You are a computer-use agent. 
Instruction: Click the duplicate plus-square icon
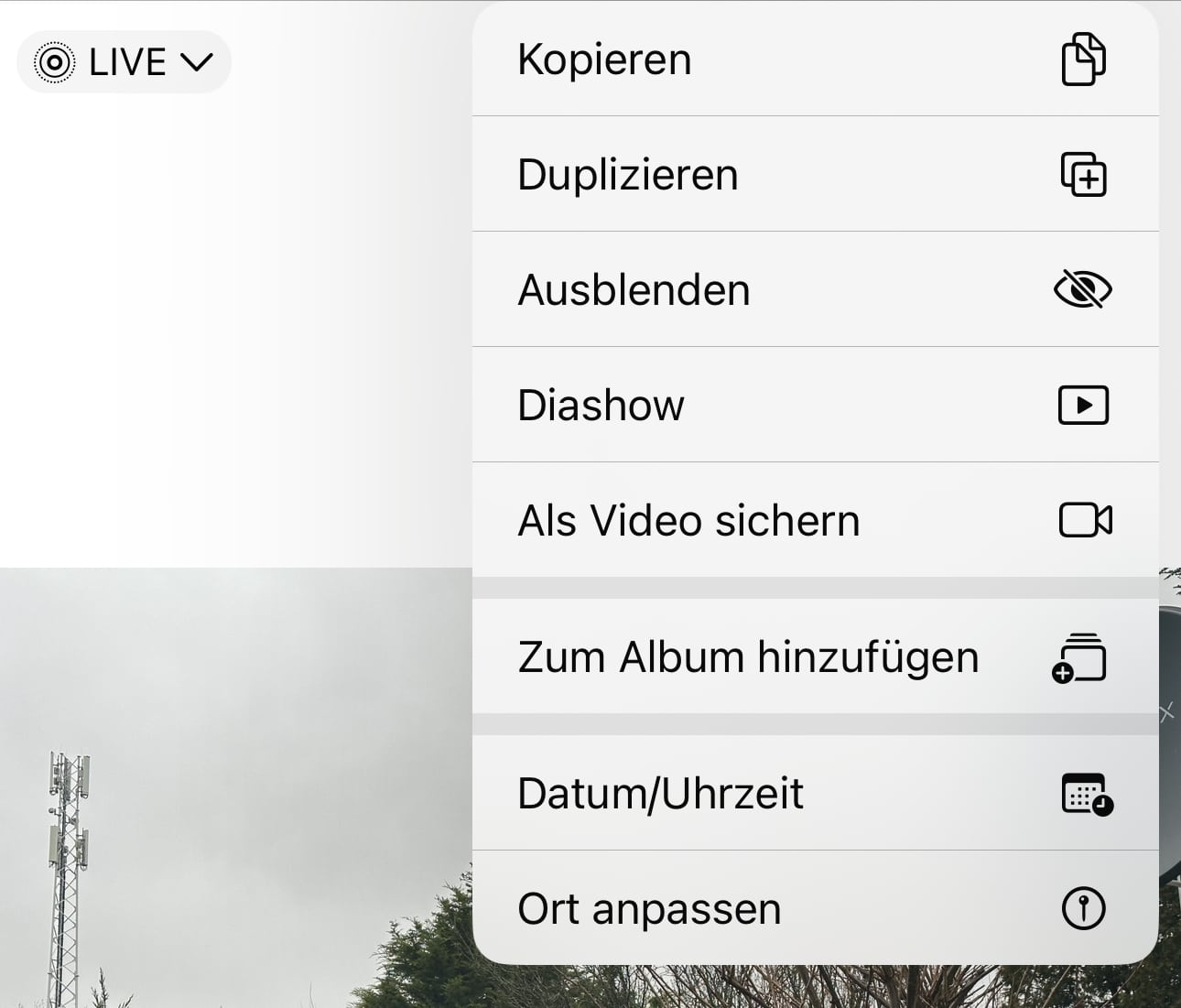click(1083, 174)
